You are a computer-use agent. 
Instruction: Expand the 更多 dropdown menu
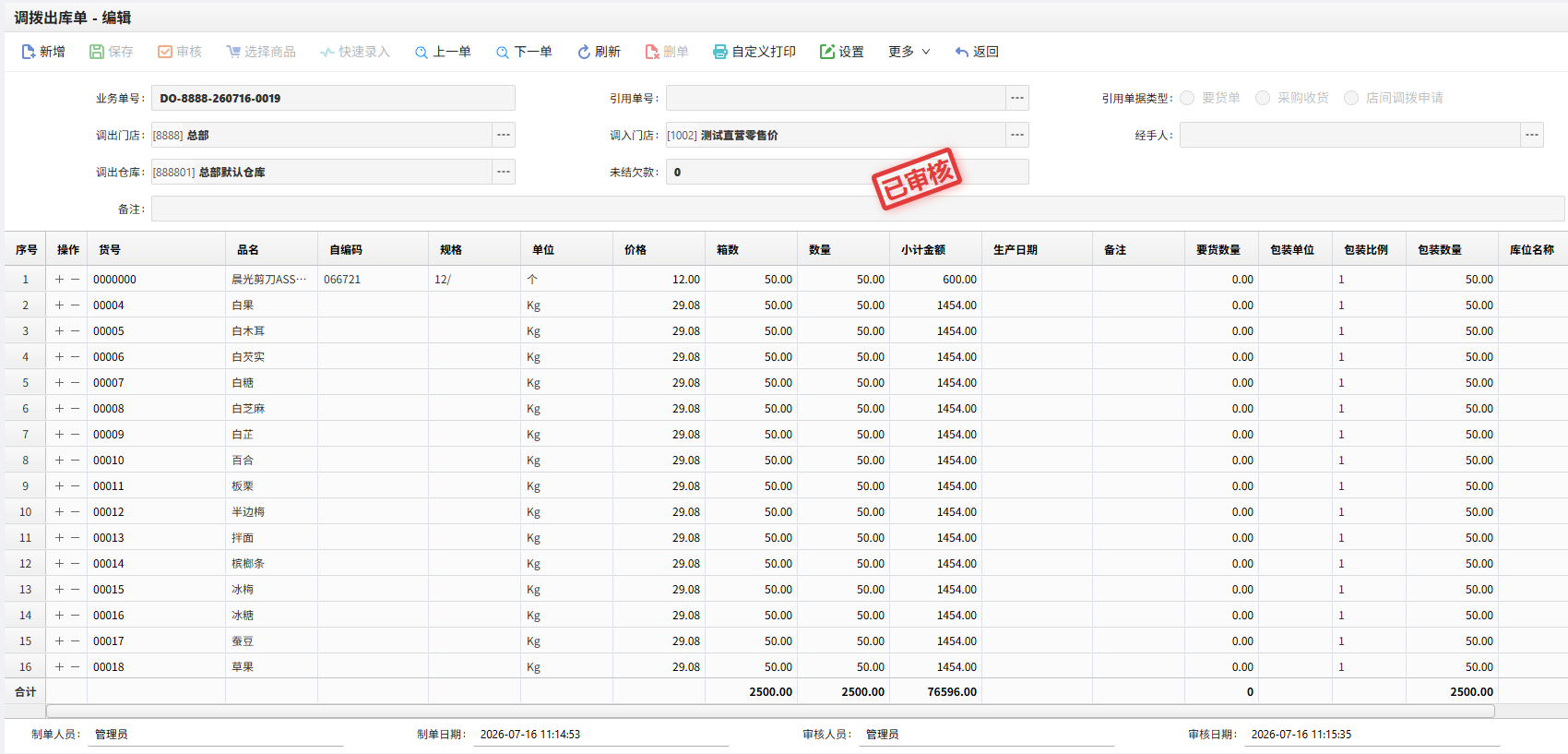point(909,52)
